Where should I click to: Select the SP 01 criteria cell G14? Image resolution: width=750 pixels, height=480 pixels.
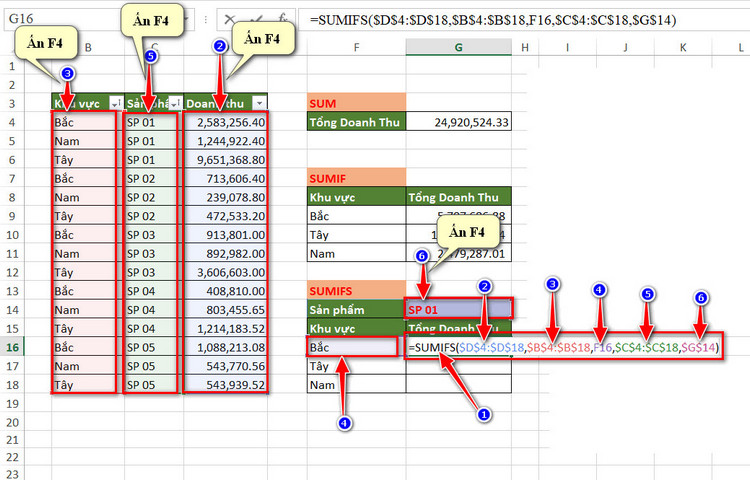(x=459, y=309)
